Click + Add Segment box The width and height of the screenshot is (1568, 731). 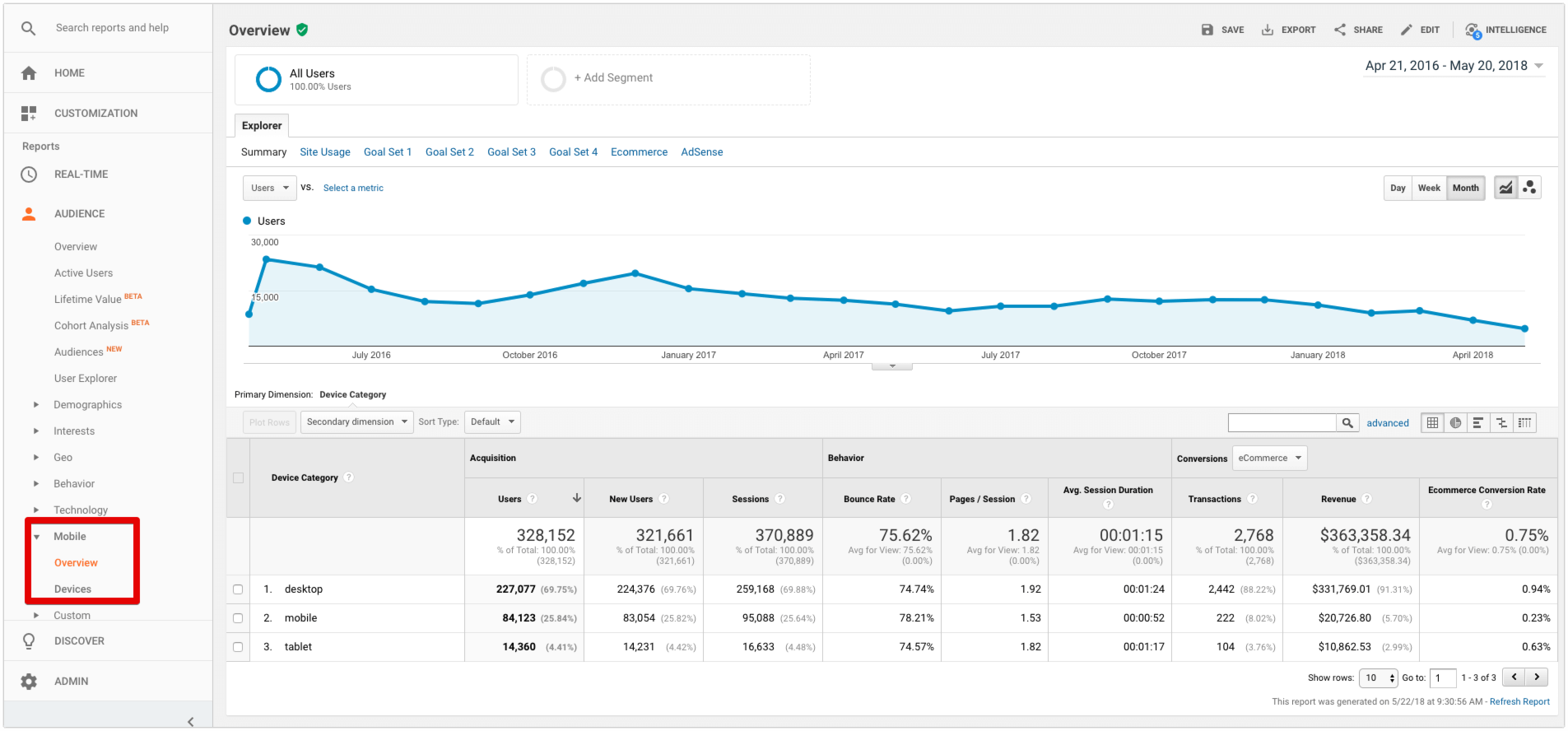668,80
